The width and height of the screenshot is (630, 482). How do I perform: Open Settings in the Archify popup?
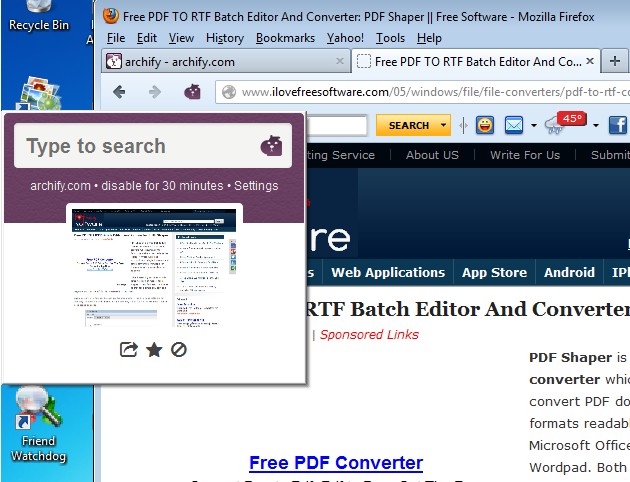pyautogui.click(x=256, y=186)
